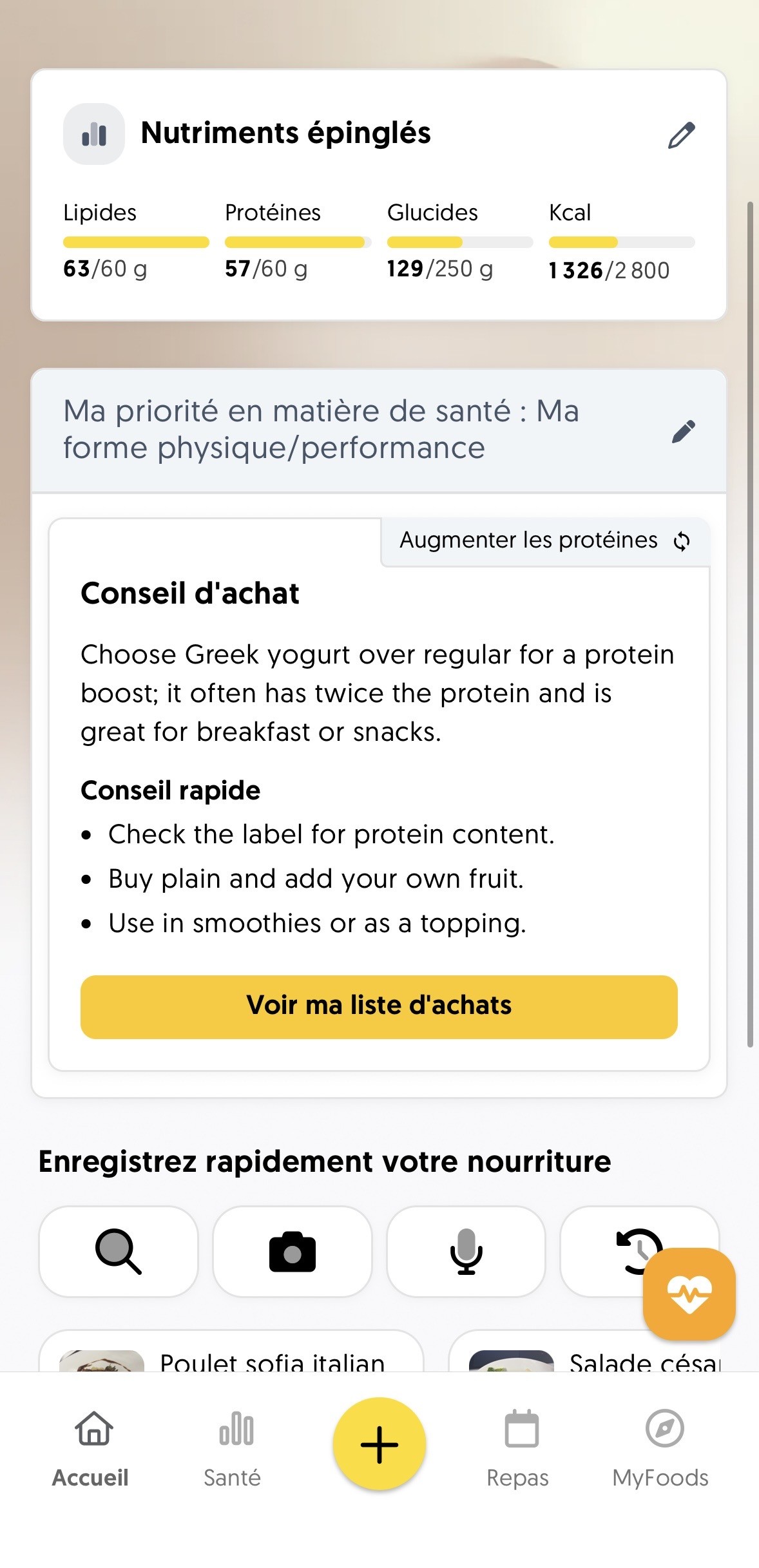
Task: Log food using the camera icon
Action: [x=293, y=1251]
